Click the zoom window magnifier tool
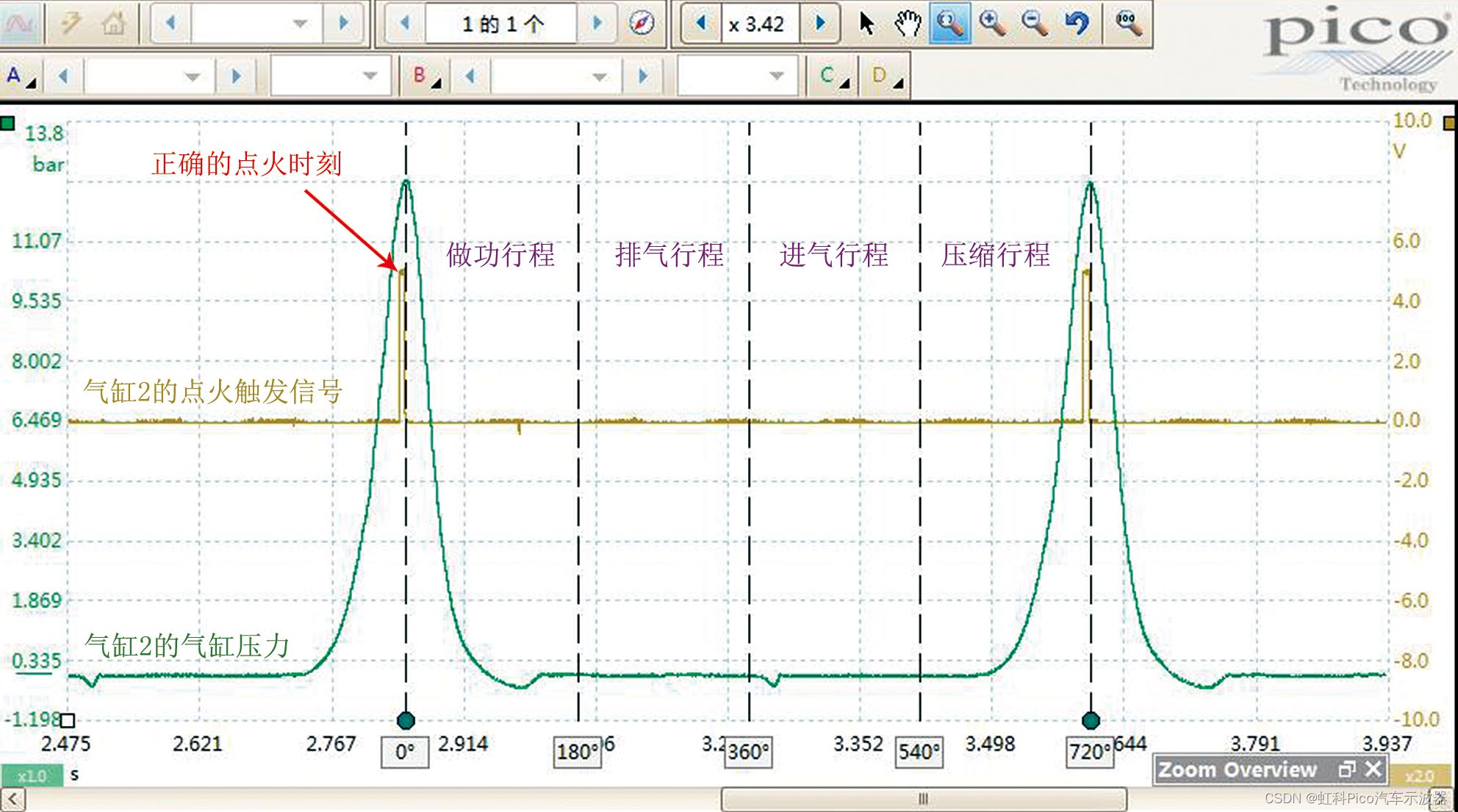The width and height of the screenshot is (1458, 812). pos(949,24)
